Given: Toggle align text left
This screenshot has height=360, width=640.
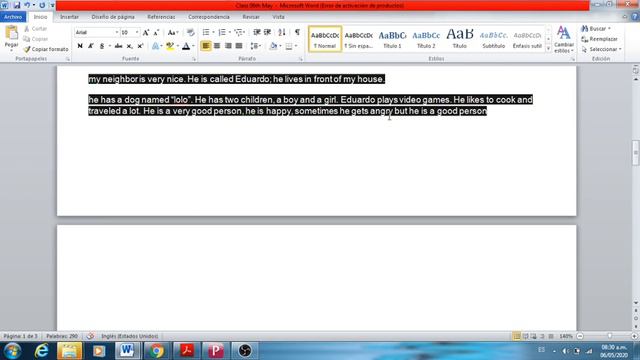Looking at the screenshot, I should [206, 46].
